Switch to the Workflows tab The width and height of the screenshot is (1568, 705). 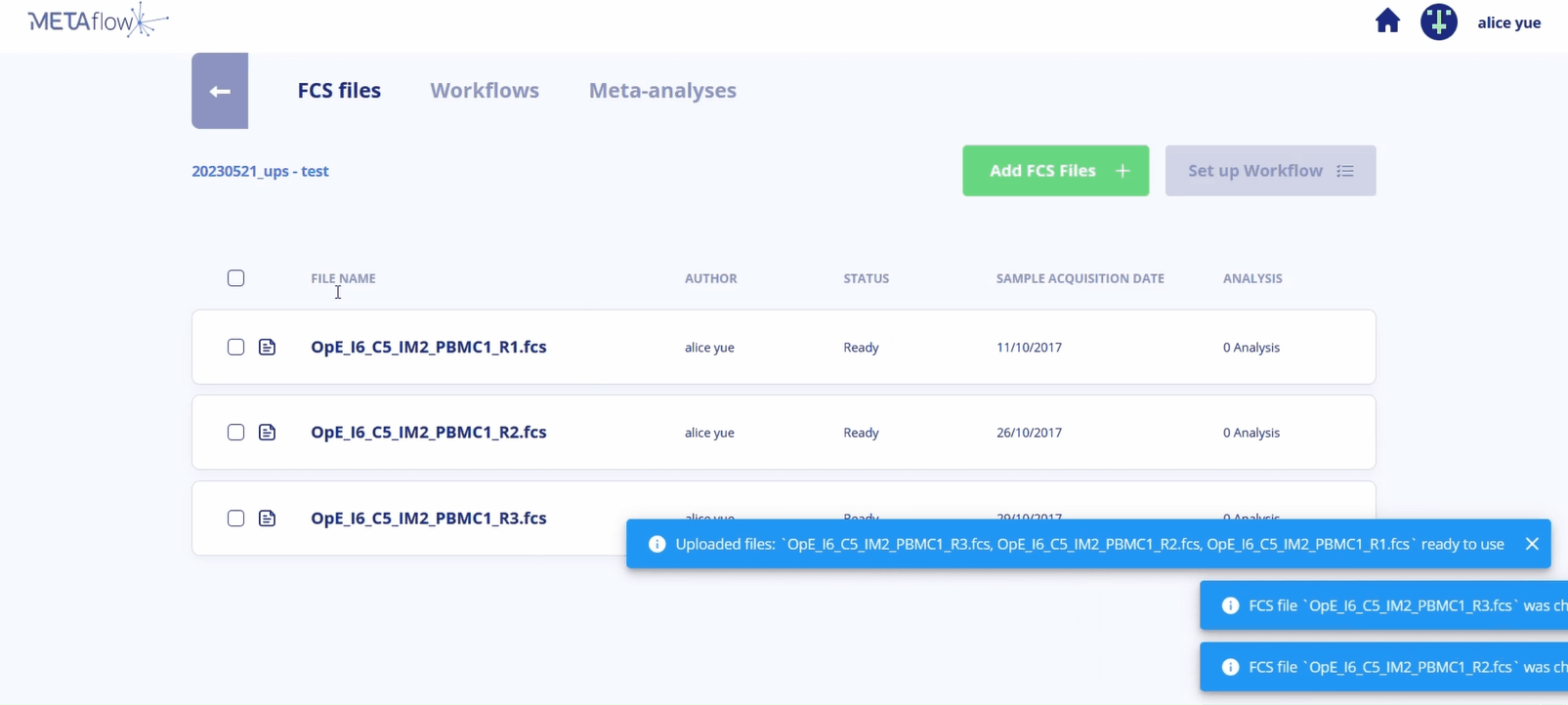point(485,90)
